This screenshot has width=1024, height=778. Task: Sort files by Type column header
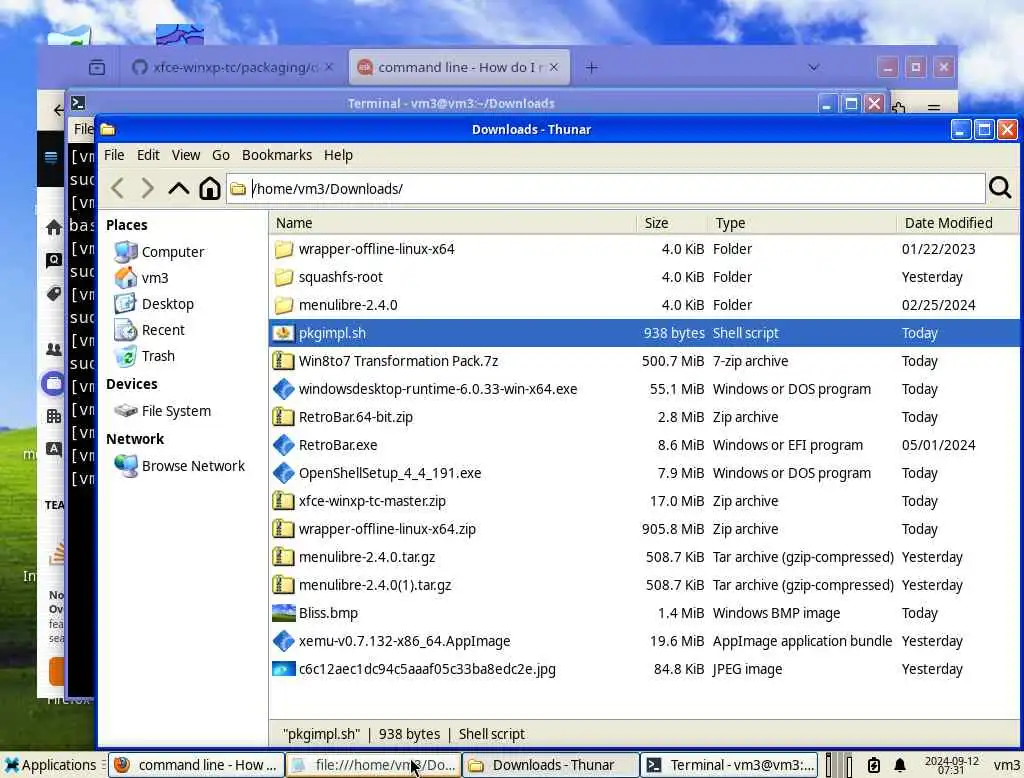802,223
